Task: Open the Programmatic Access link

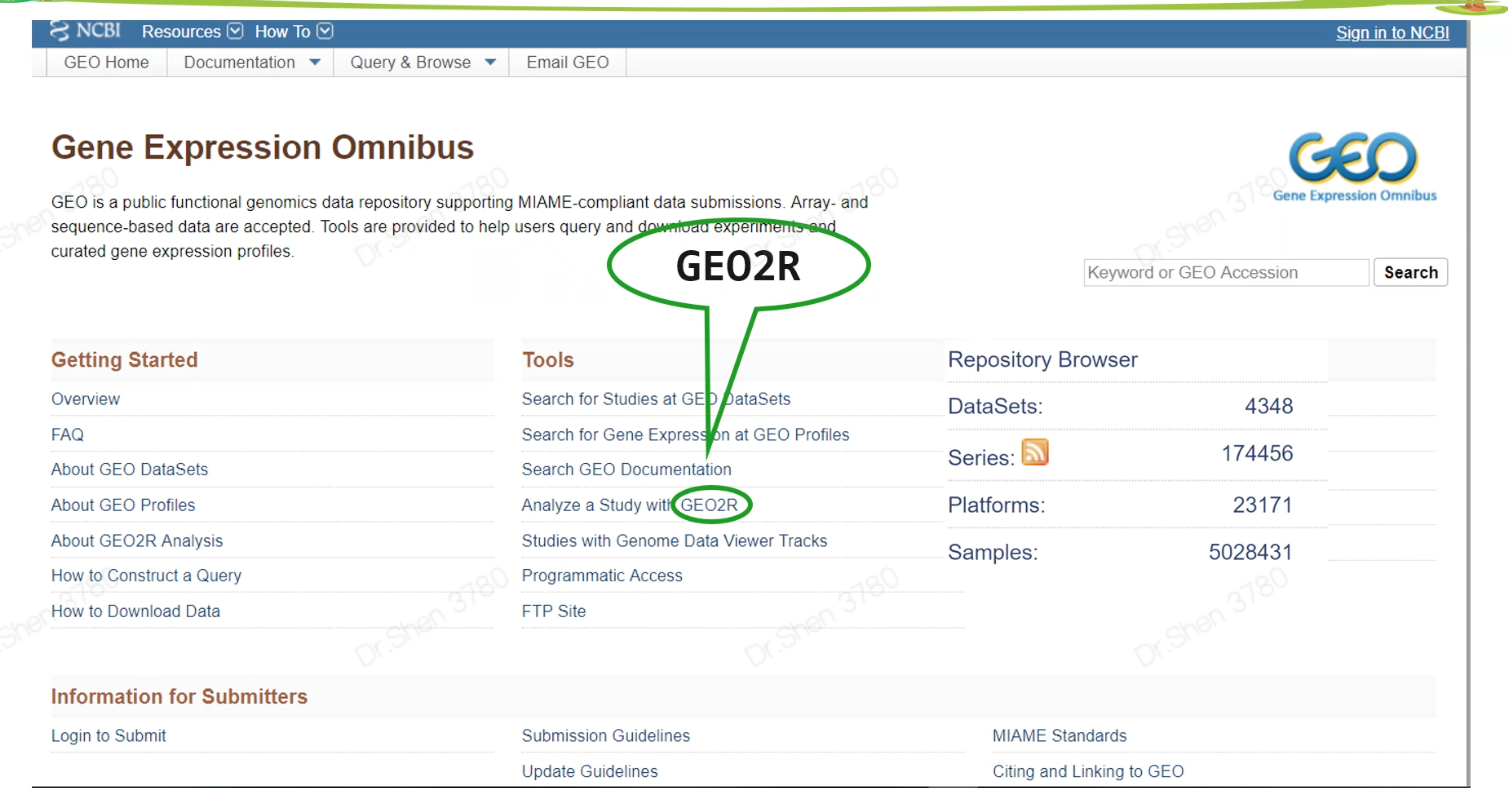Action: (602, 576)
